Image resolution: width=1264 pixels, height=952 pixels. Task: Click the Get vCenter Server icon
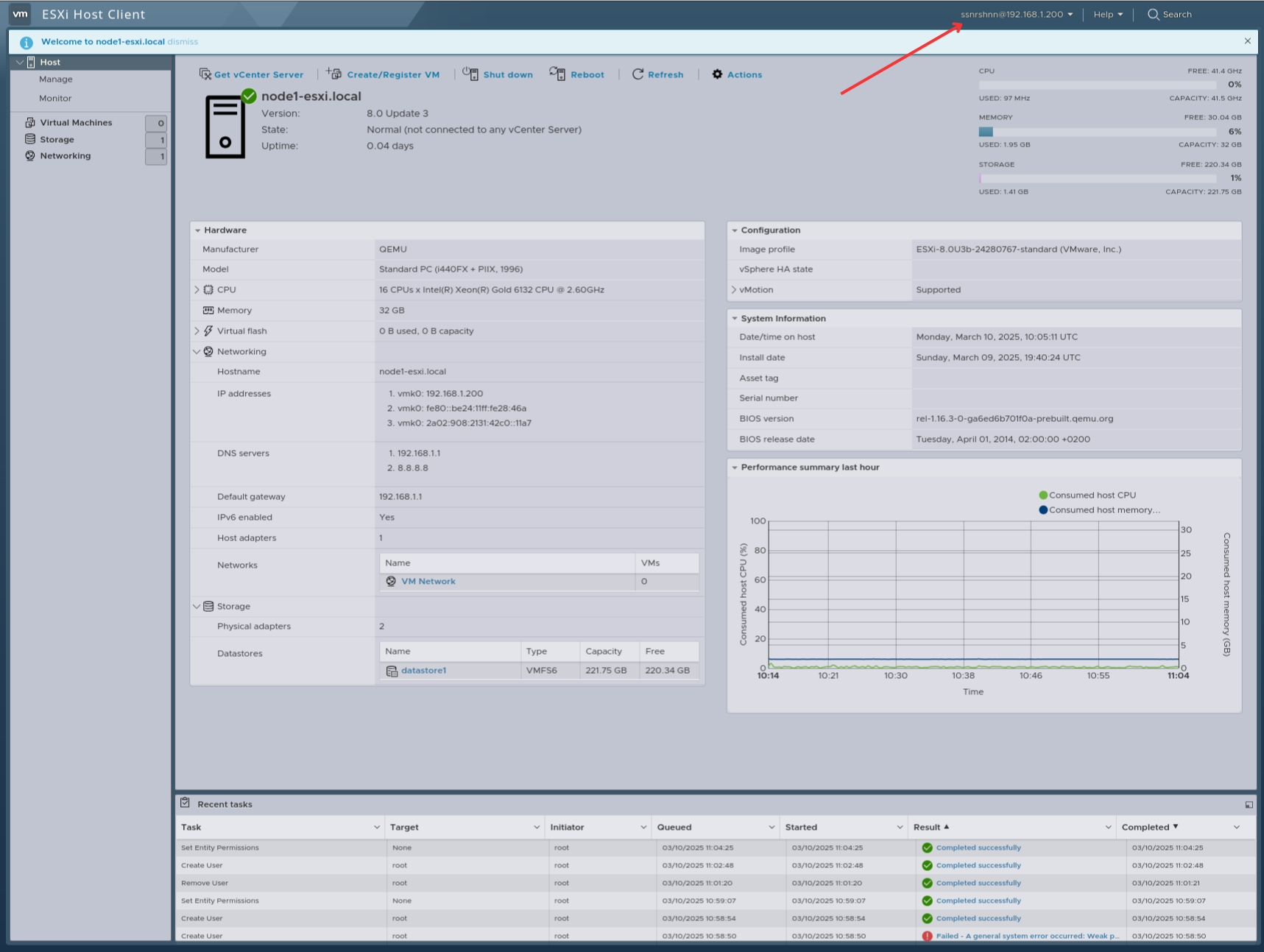tap(205, 74)
